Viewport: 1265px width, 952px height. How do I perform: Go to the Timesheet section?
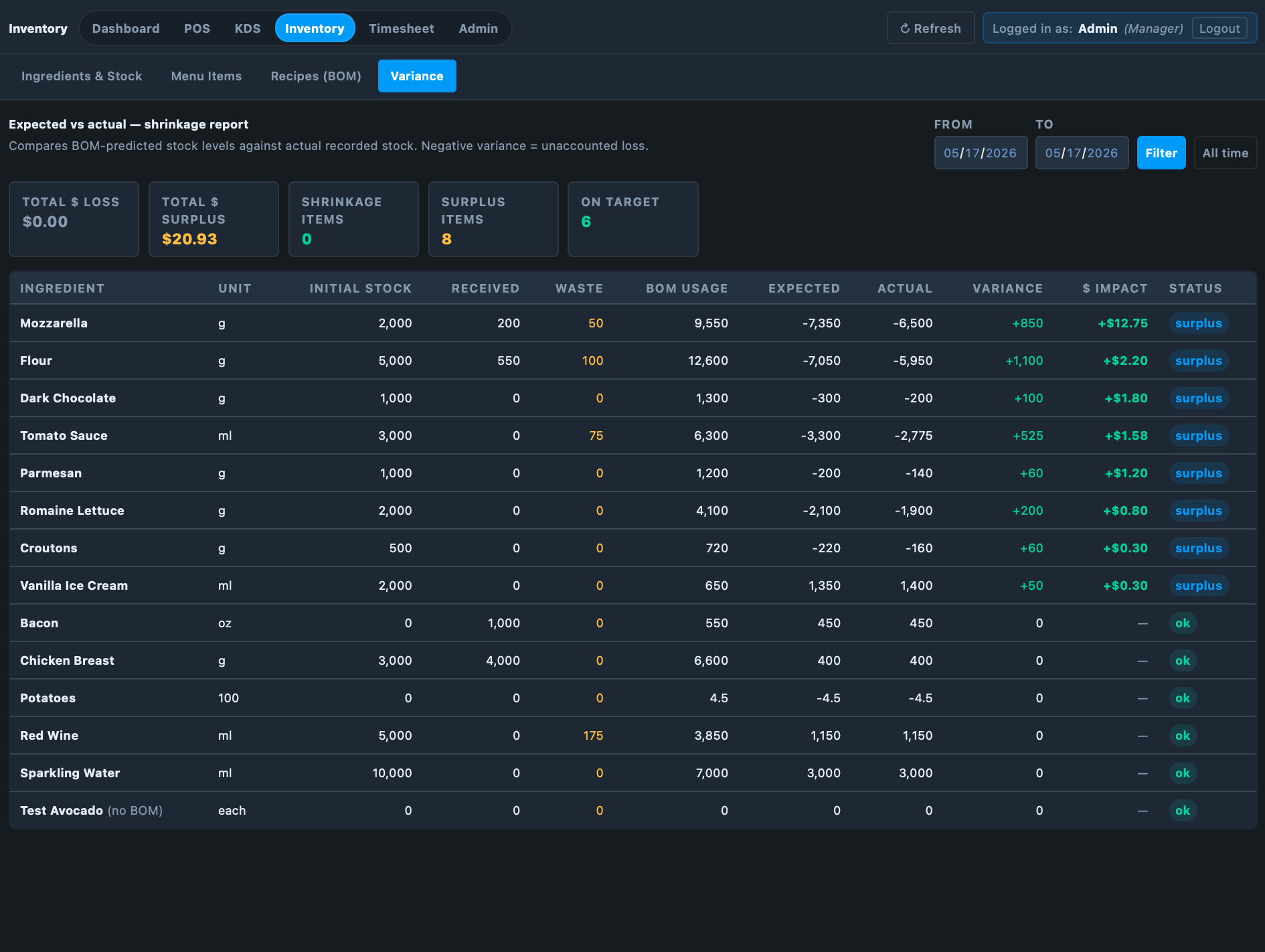401,28
